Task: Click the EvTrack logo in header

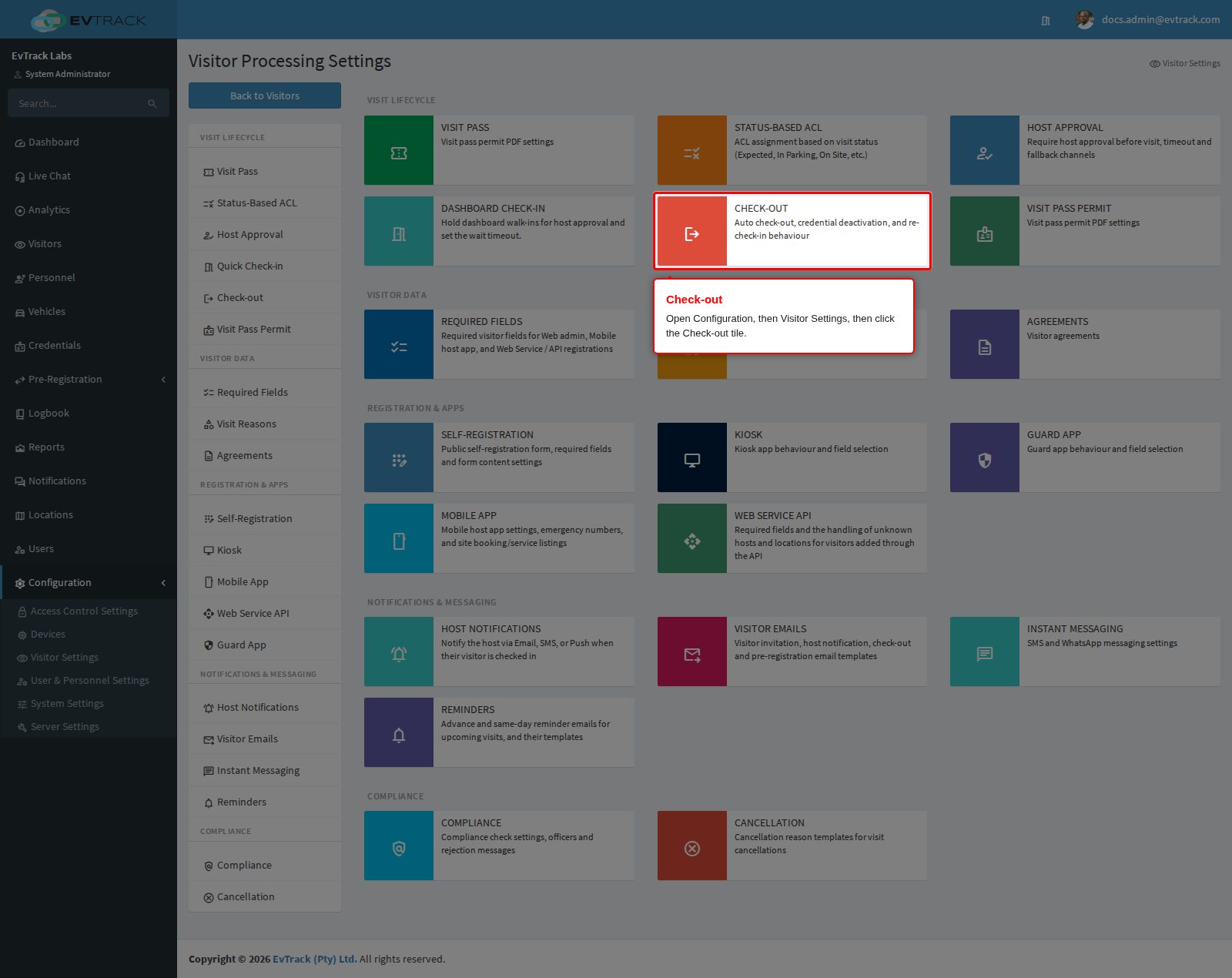Action: click(89, 20)
